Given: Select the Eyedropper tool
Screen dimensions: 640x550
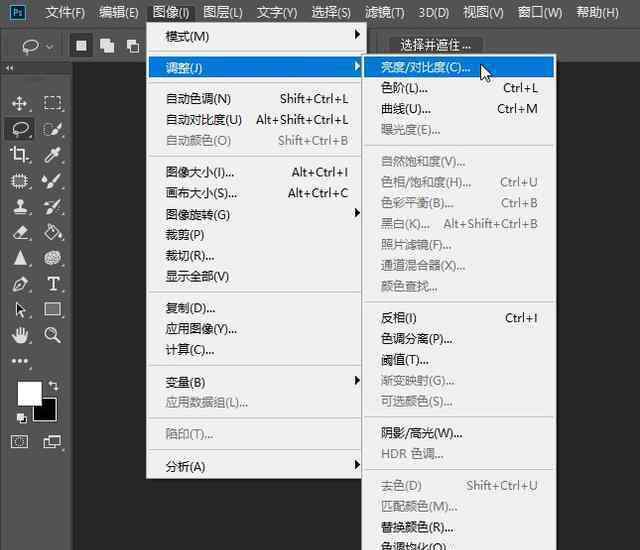Looking at the screenshot, I should click(53, 155).
